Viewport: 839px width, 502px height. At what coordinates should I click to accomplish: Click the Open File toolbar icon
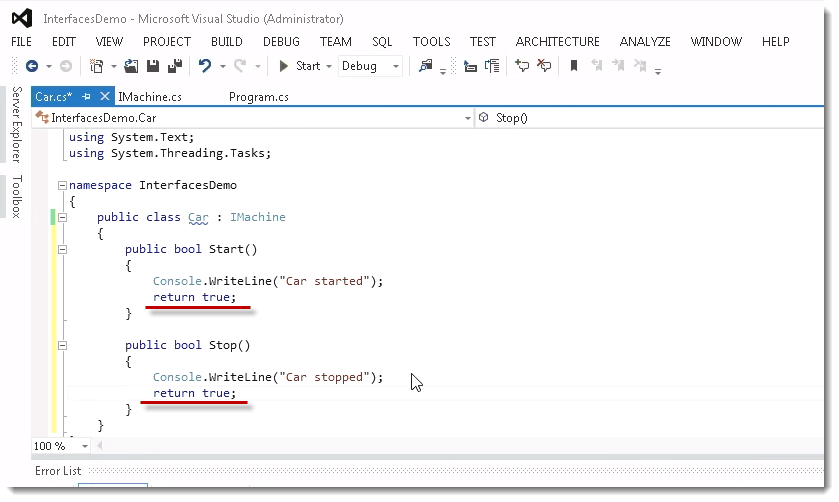pyautogui.click(x=131, y=66)
